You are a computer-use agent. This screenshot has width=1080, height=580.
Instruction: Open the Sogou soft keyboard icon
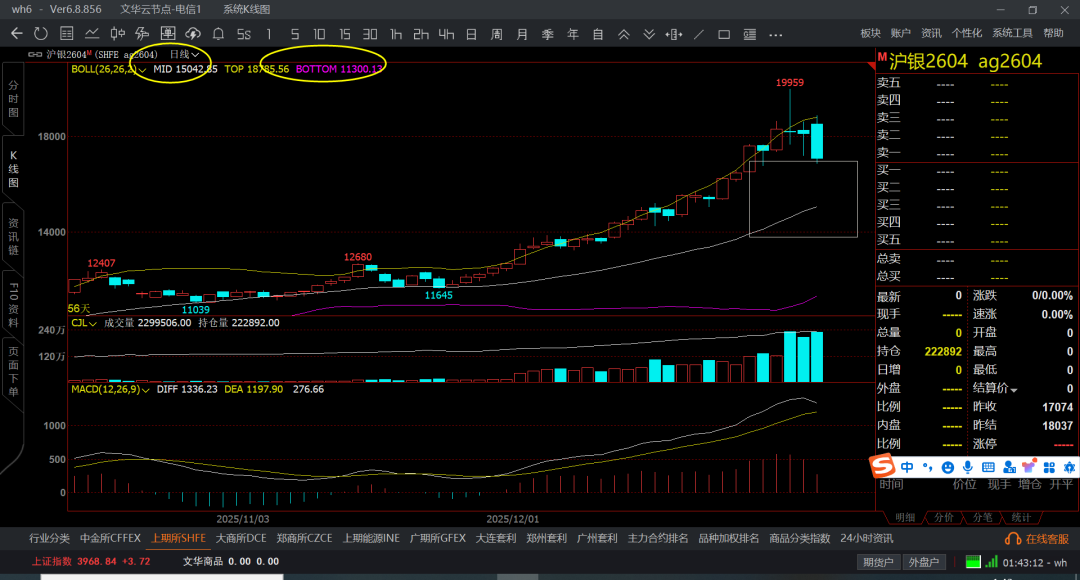[x=988, y=468]
